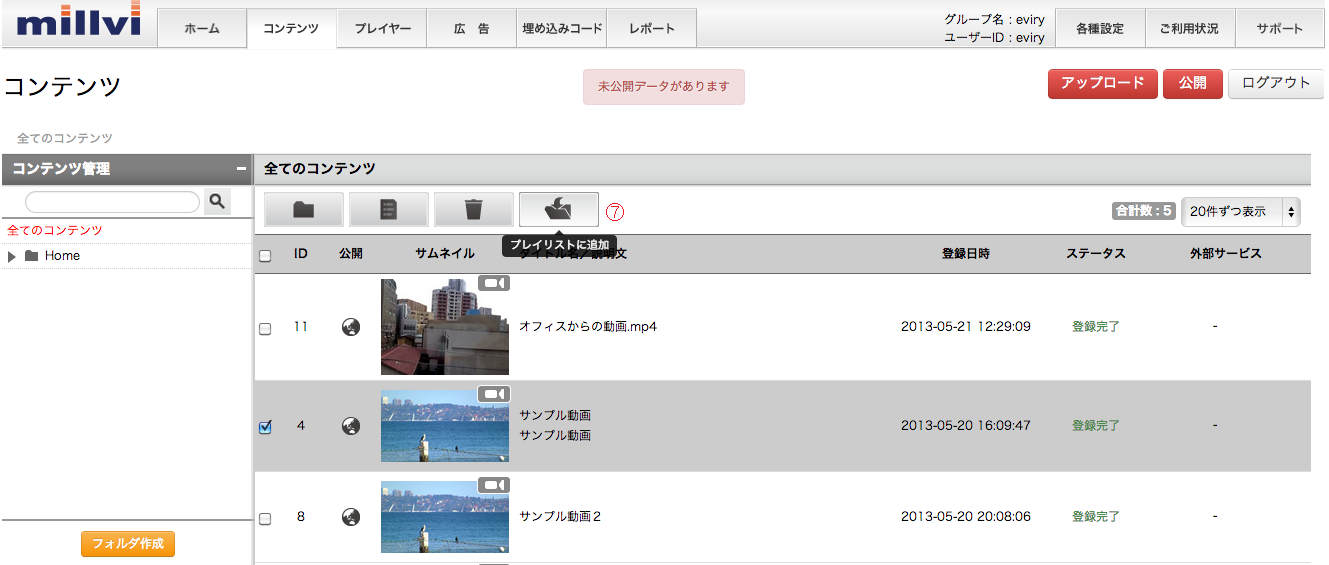
Task: Click the 登録日時 column header
Action: 965,254
